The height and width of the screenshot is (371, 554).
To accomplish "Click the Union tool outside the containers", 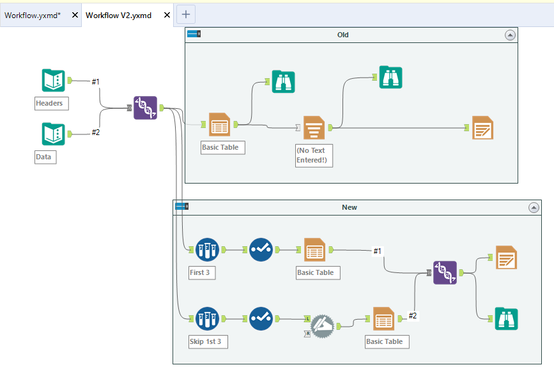I will tap(145, 107).
